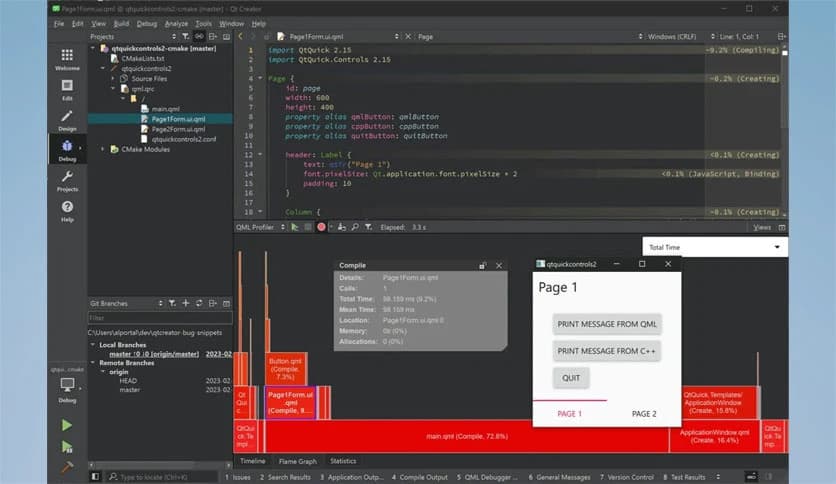This screenshot has height=484, width=836.
Task: Filter the Projects tree
Action: (x=186, y=36)
